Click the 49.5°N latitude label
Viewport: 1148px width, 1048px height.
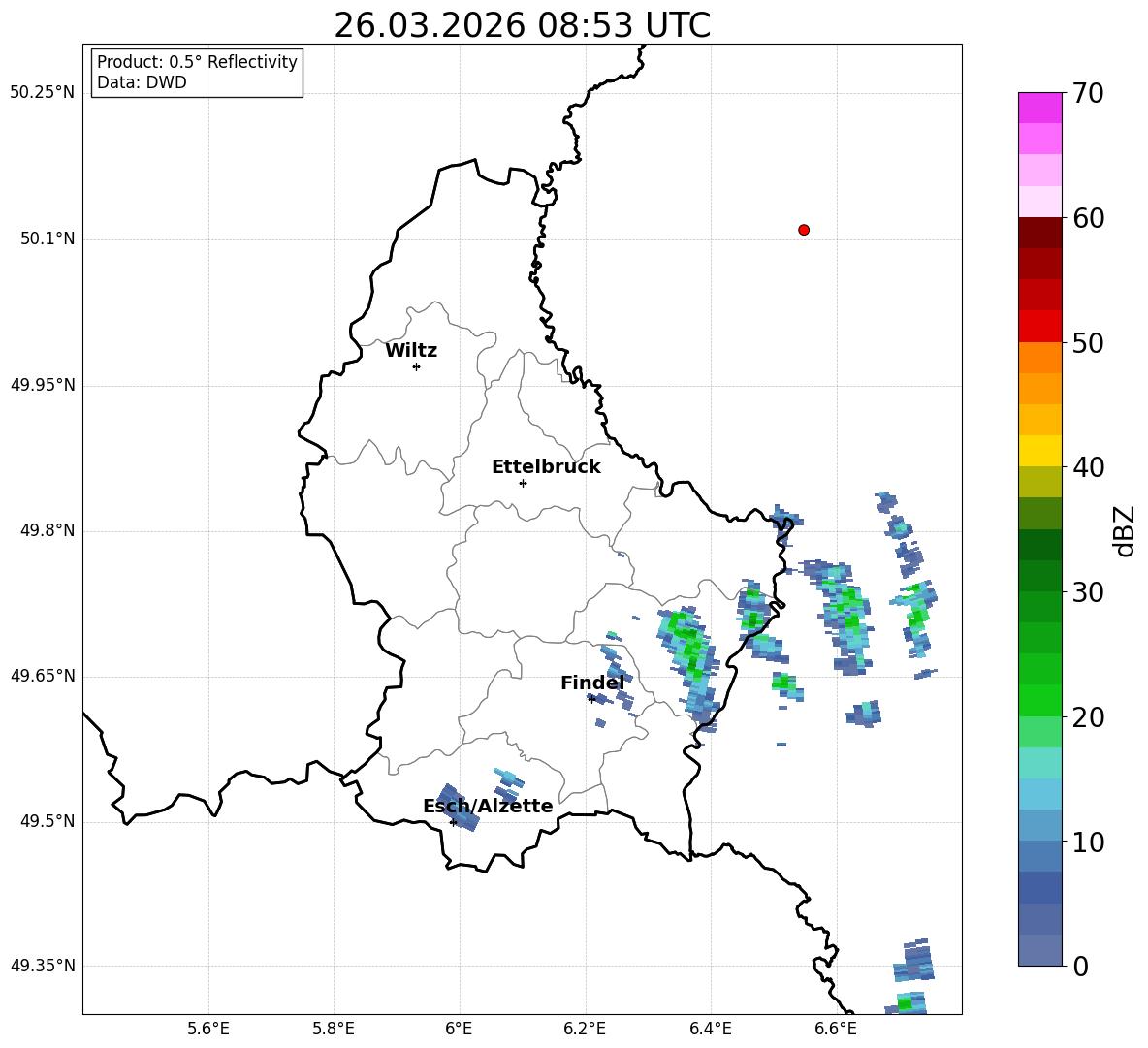pos(48,821)
